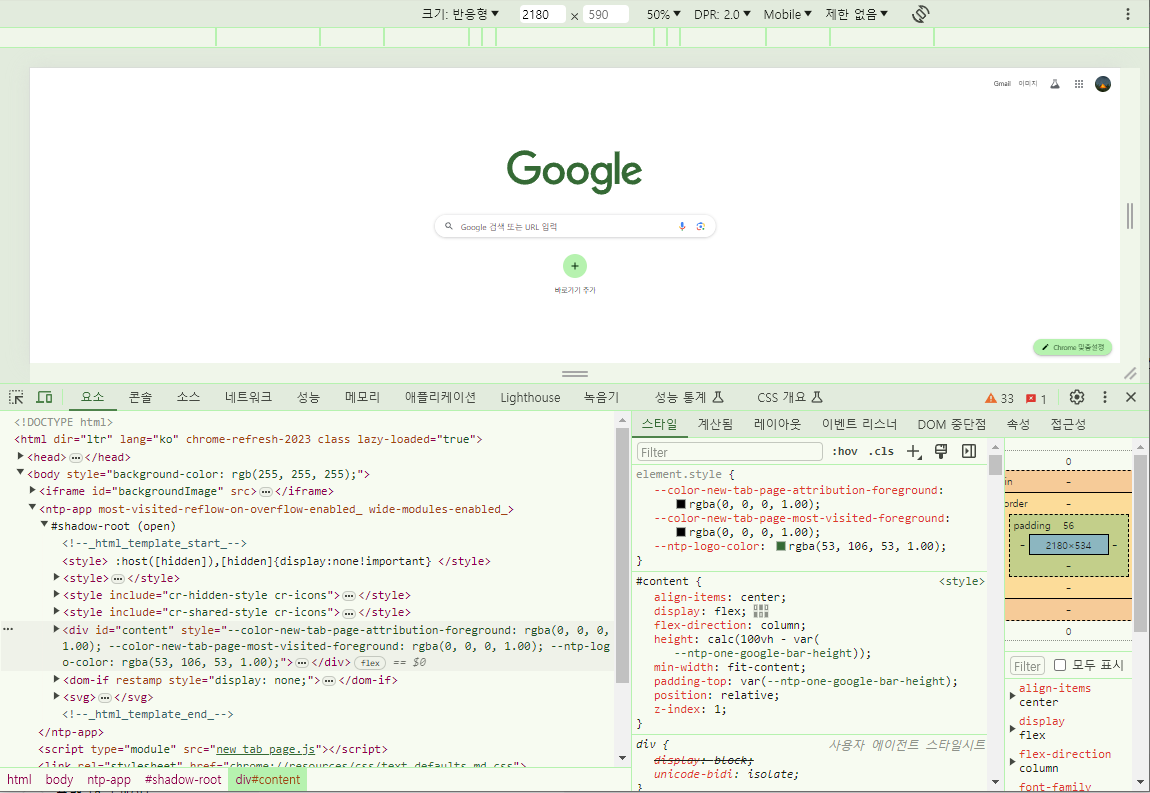The image size is (1150, 793).
Task: Expand the dom-if restamp node
Action: point(56,679)
